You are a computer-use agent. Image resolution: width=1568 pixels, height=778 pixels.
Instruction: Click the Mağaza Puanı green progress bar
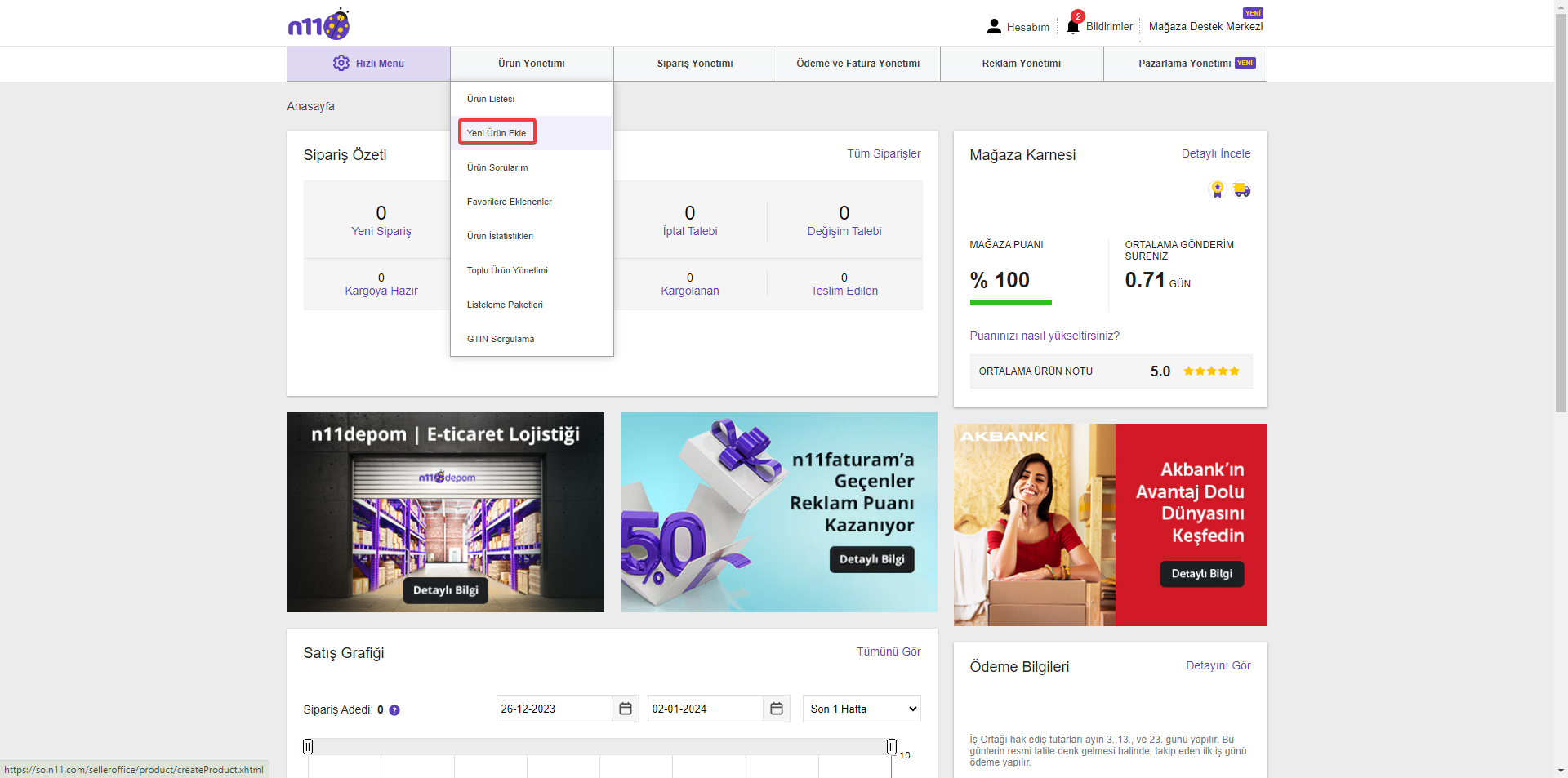[x=1011, y=302]
